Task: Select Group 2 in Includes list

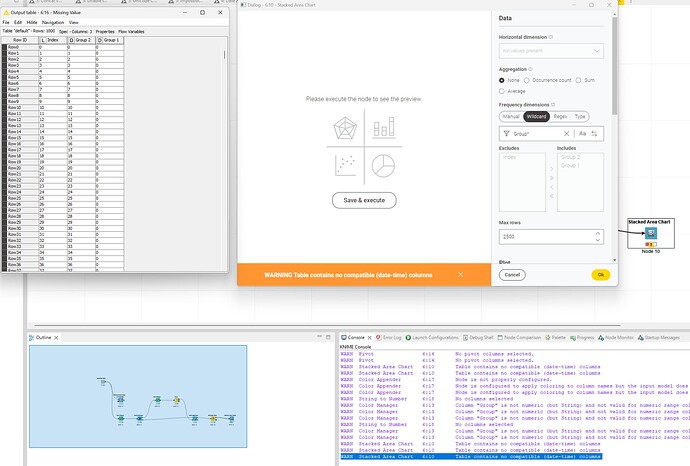Action: coord(570,157)
